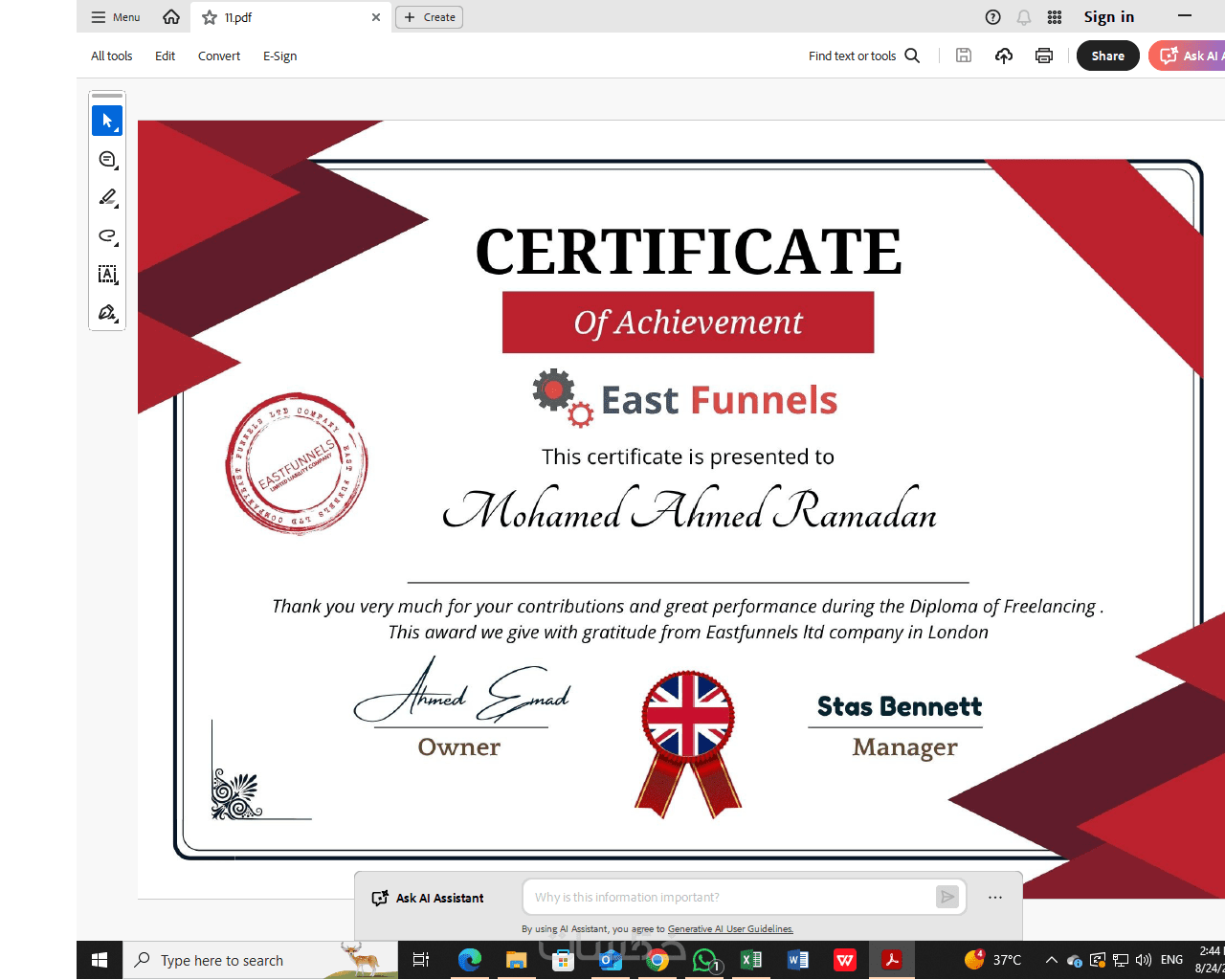Click the Share button

(1108, 56)
